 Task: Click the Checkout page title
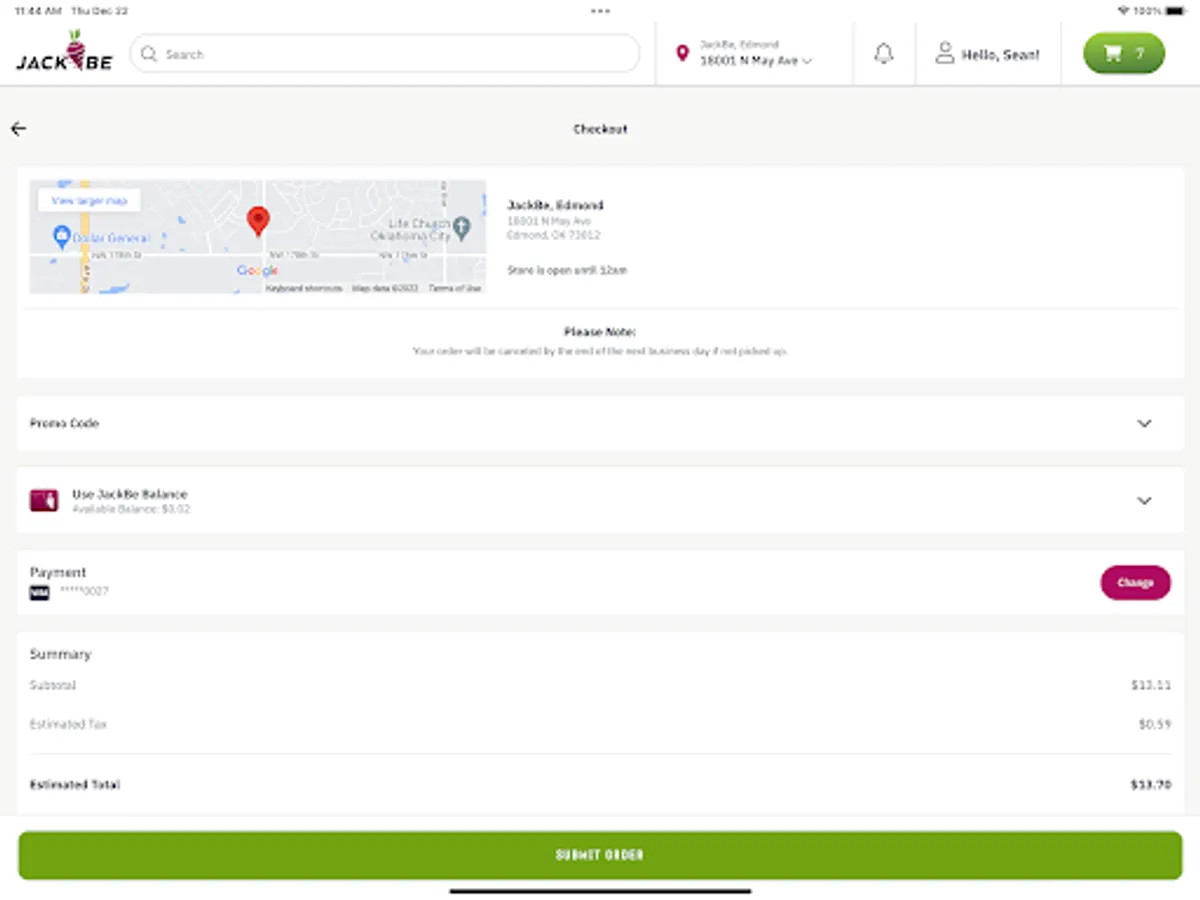(600, 129)
